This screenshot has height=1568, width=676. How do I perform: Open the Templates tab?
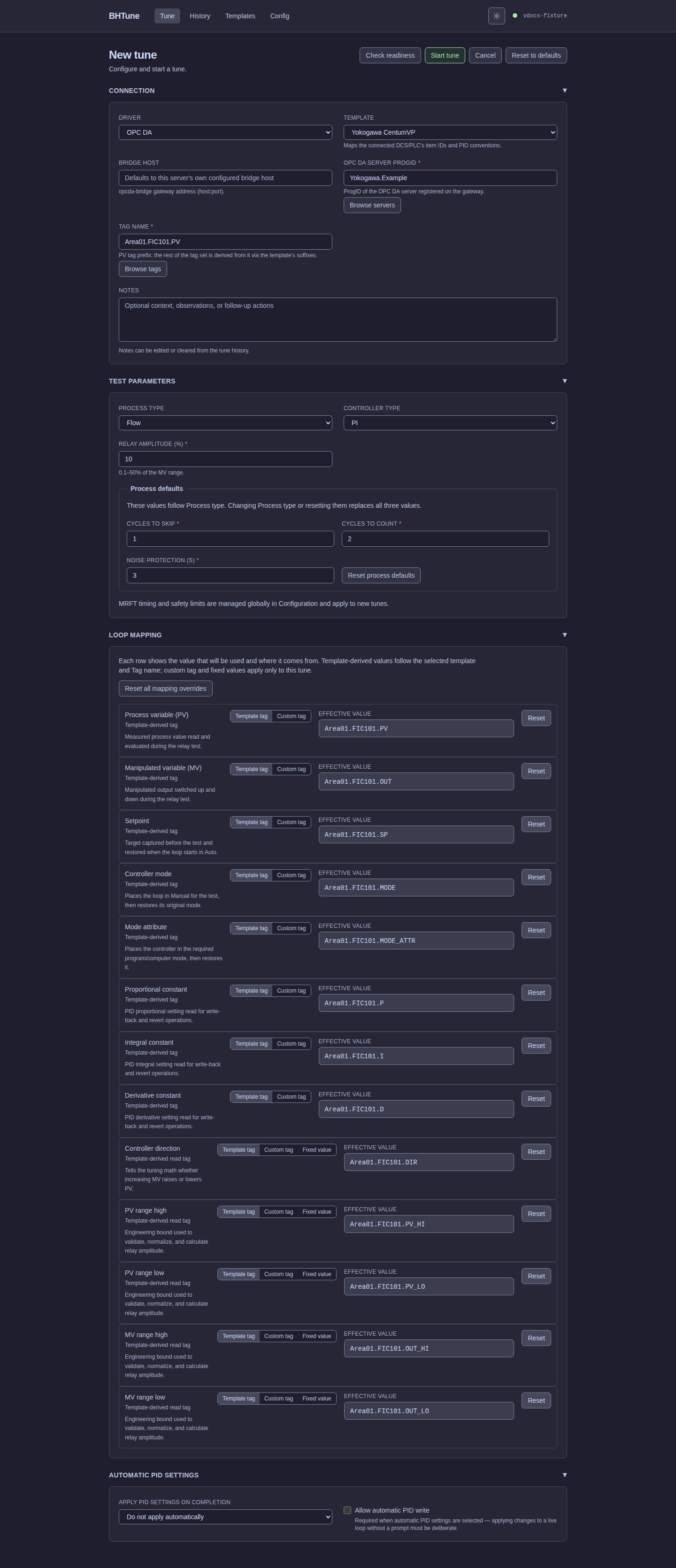point(240,16)
